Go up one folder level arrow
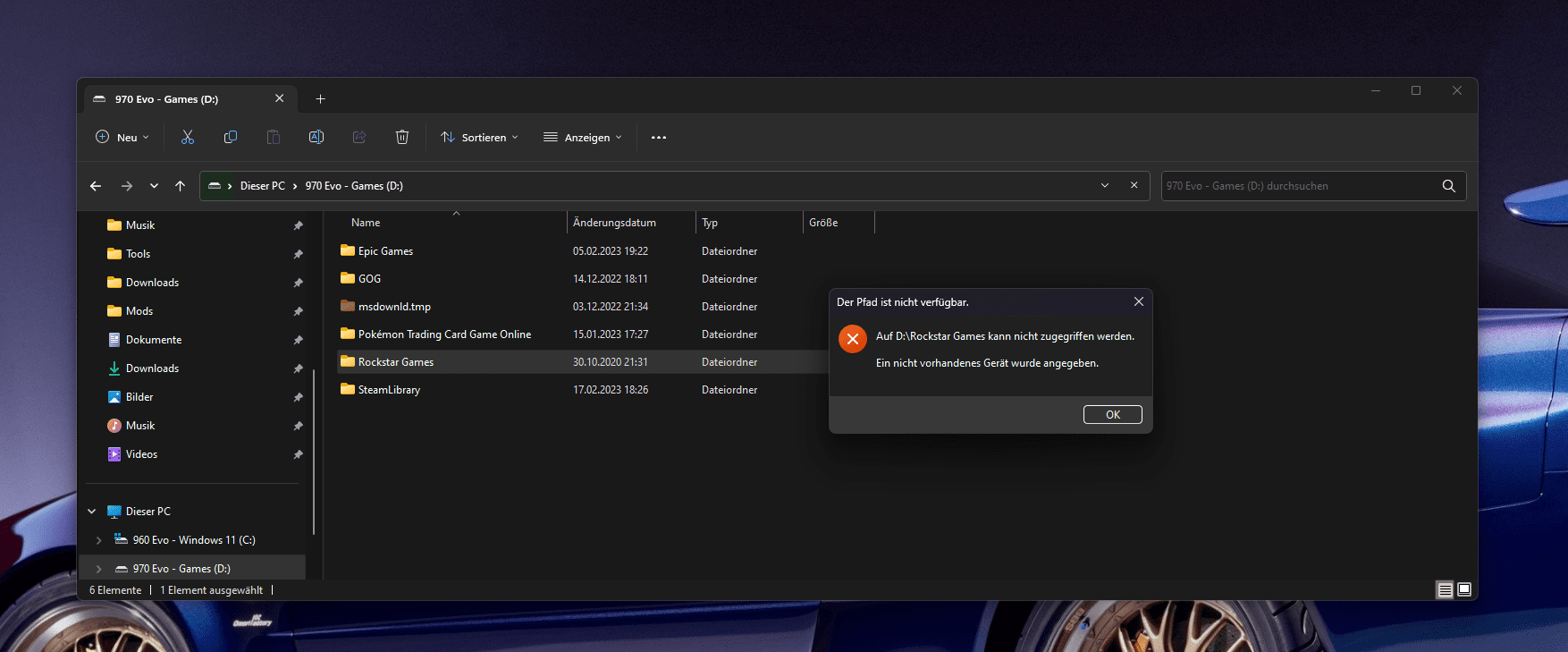The height and width of the screenshot is (652, 1568). [x=180, y=186]
